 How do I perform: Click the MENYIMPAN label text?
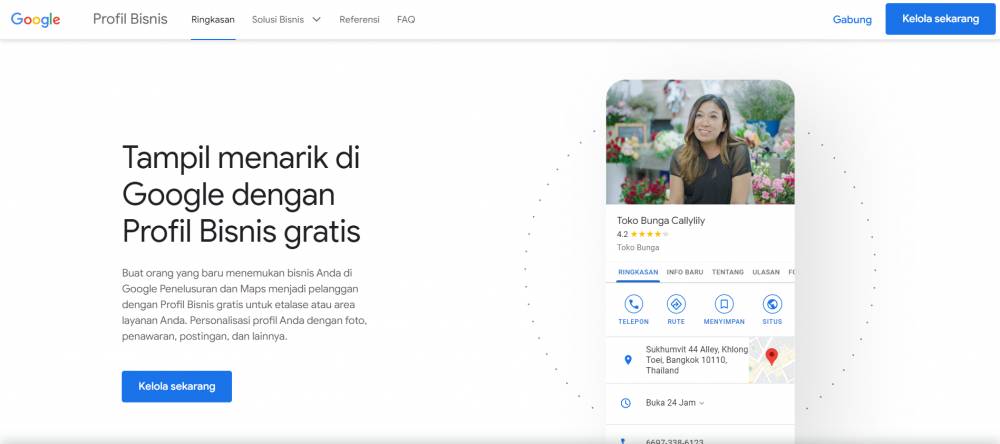click(724, 322)
